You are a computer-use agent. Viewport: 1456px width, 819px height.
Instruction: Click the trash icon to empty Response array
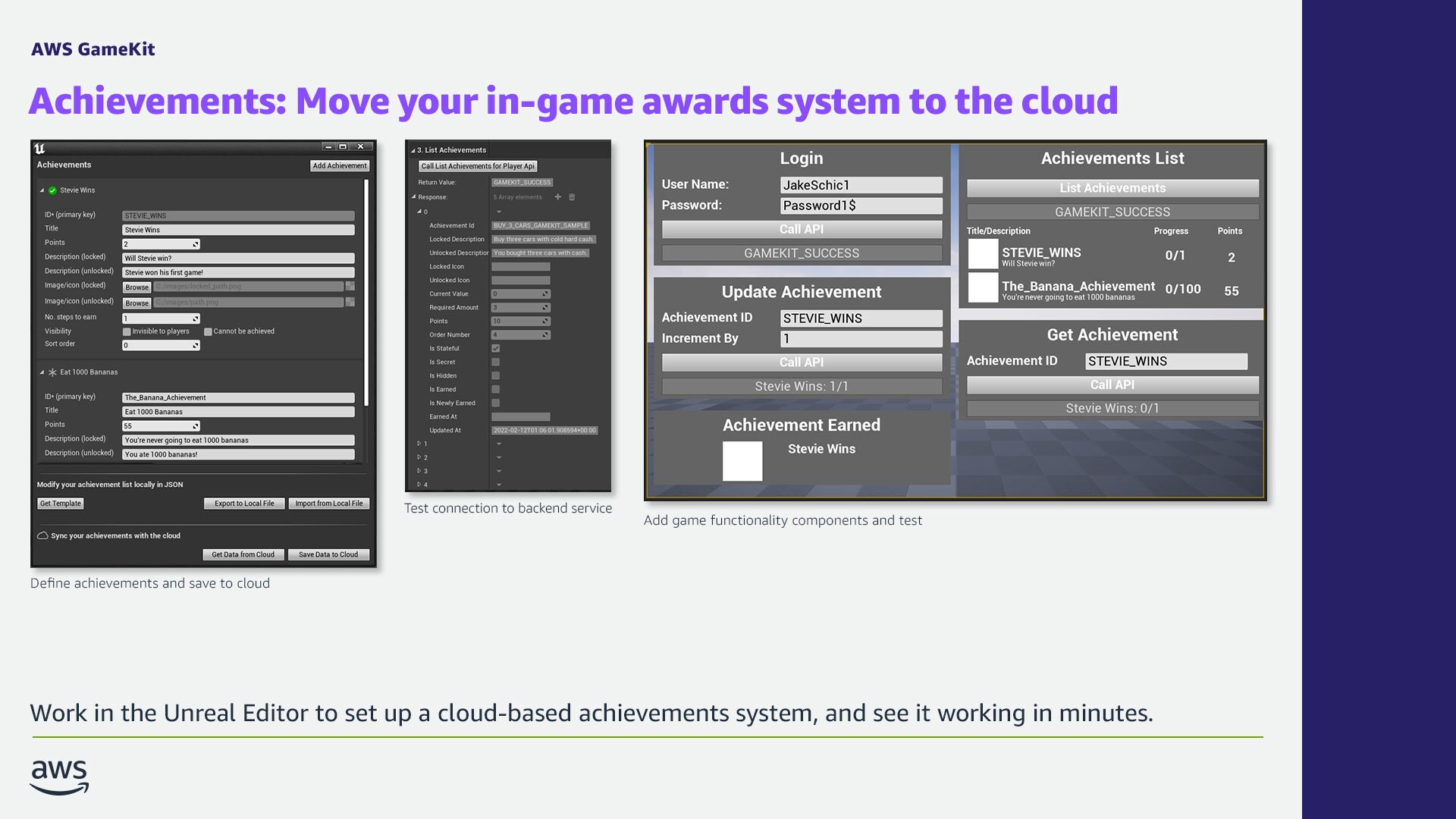point(572,197)
